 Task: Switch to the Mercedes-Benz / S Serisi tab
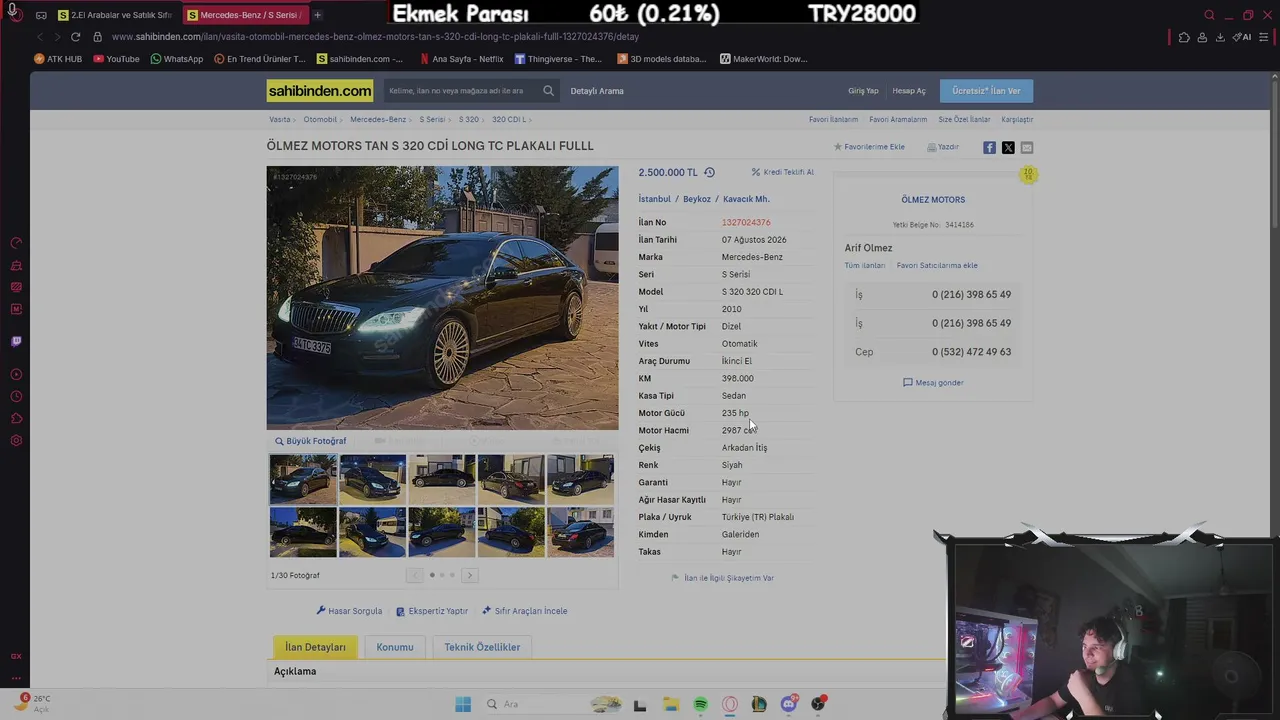(x=244, y=15)
